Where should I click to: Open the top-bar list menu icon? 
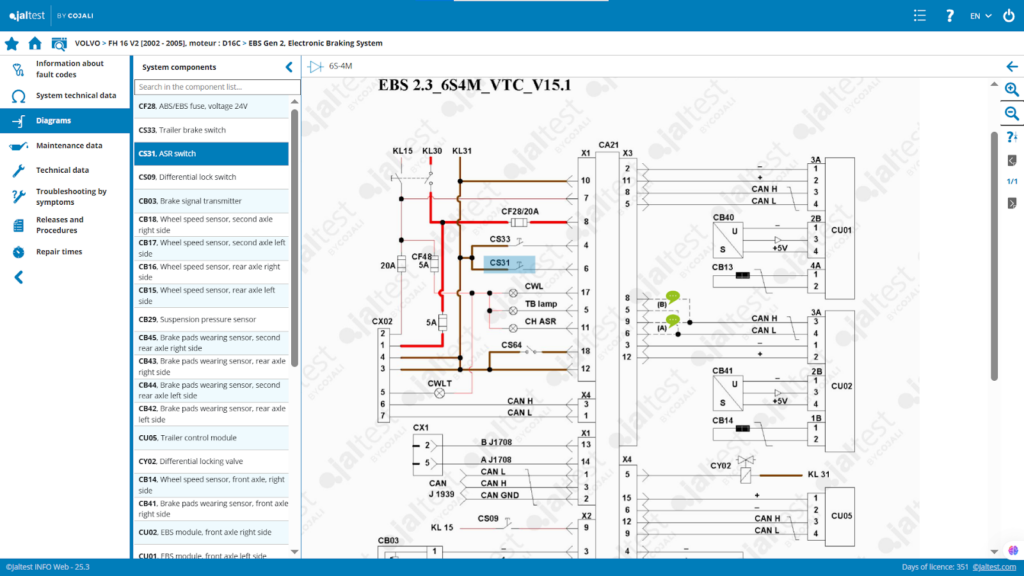[920, 15]
